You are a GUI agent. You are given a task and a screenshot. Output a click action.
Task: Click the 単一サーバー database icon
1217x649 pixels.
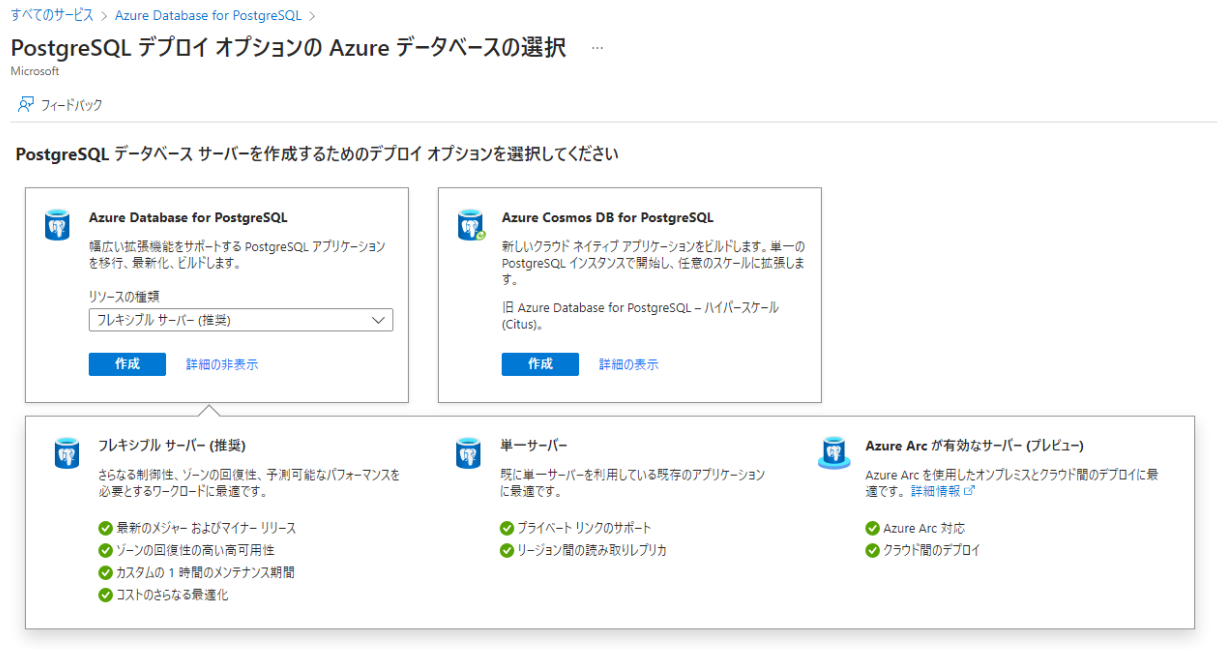coord(468,453)
